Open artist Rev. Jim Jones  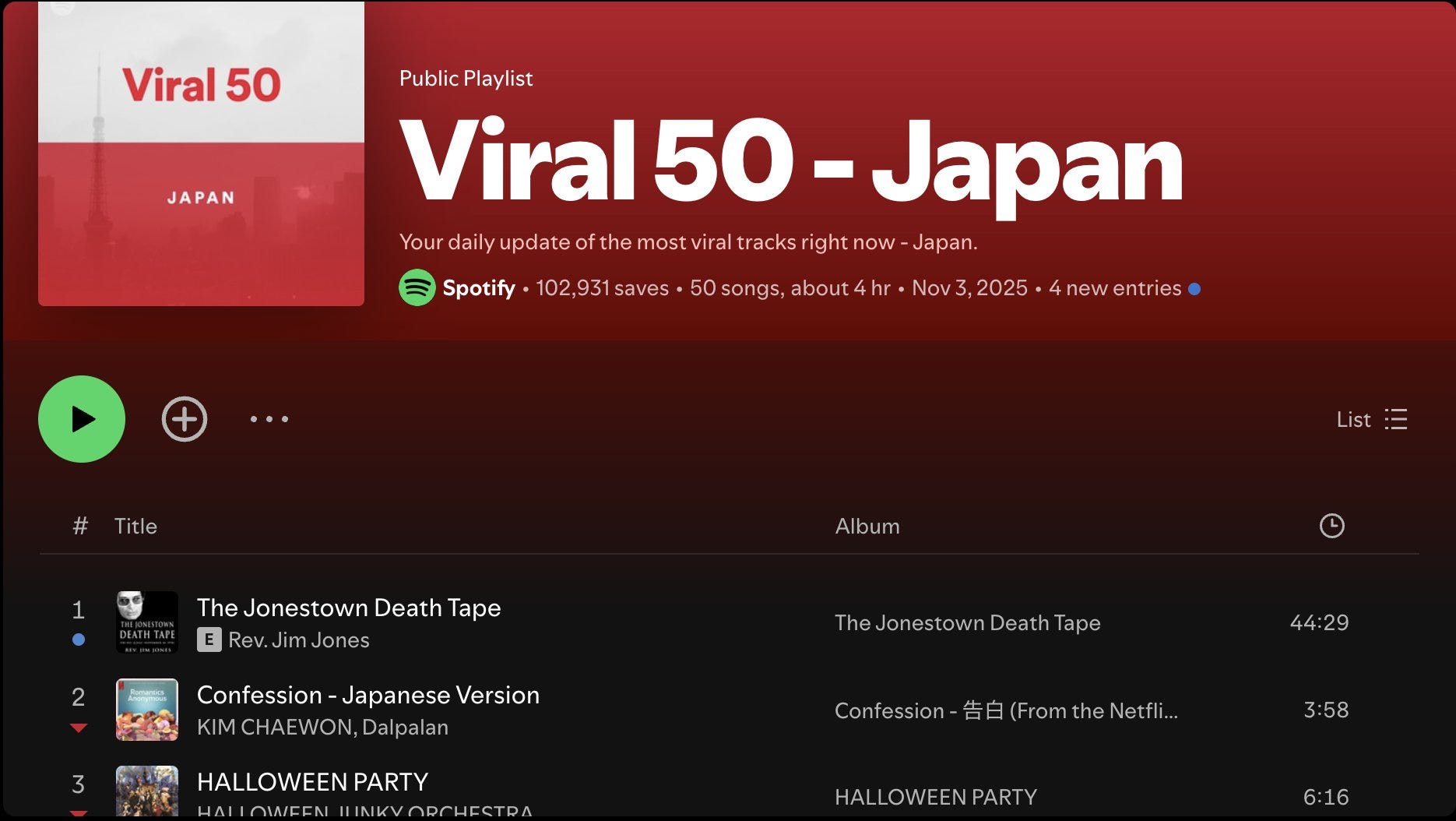tap(299, 640)
